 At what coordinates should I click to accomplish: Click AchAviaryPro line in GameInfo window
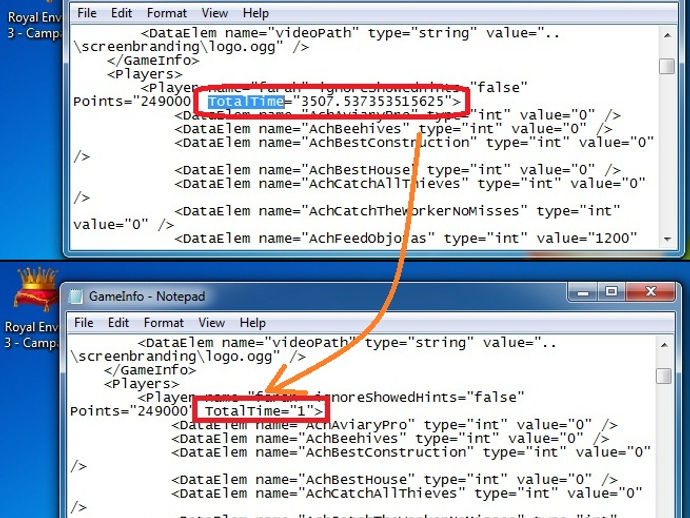394,425
